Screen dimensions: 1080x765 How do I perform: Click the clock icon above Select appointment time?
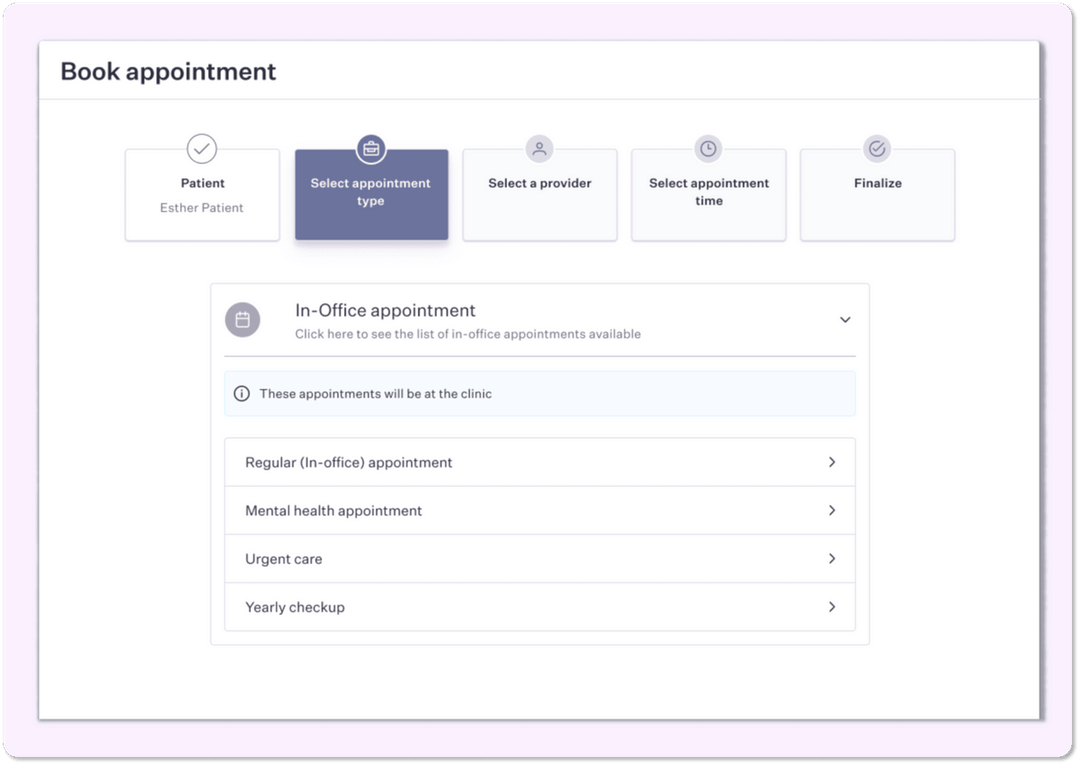point(708,149)
